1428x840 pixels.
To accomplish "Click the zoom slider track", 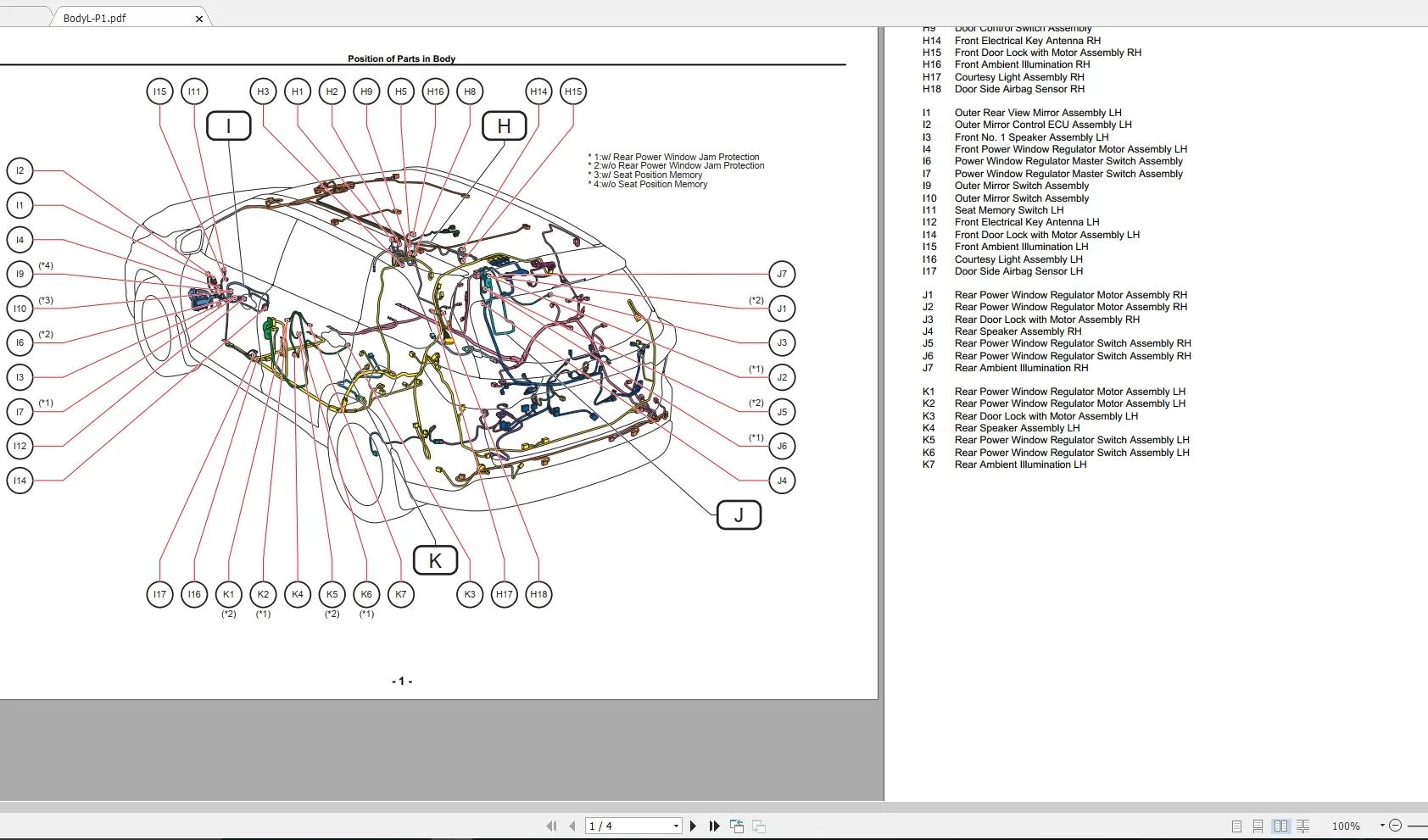I will 1417,826.
